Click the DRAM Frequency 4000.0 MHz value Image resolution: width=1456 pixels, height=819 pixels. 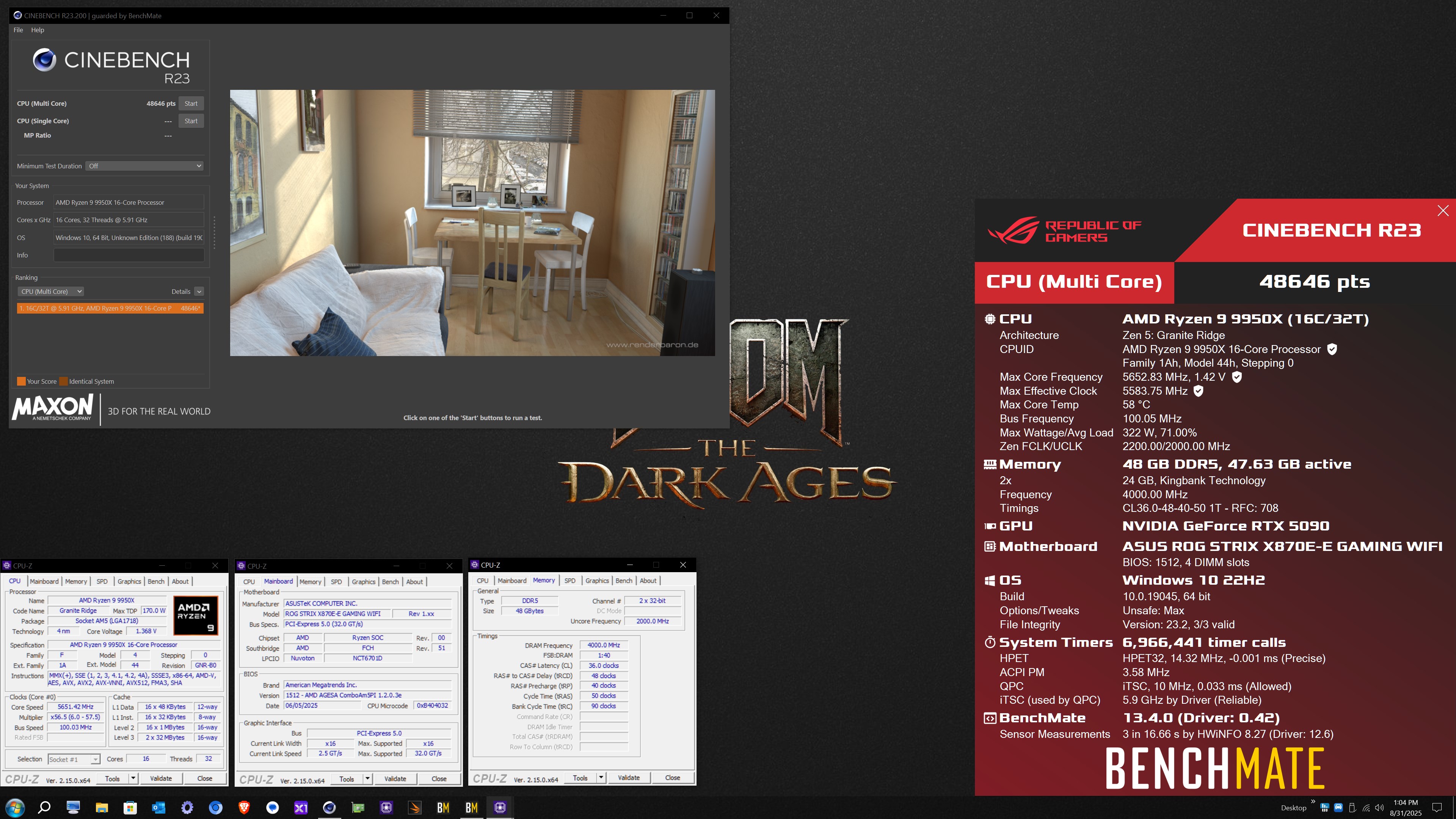[604, 645]
